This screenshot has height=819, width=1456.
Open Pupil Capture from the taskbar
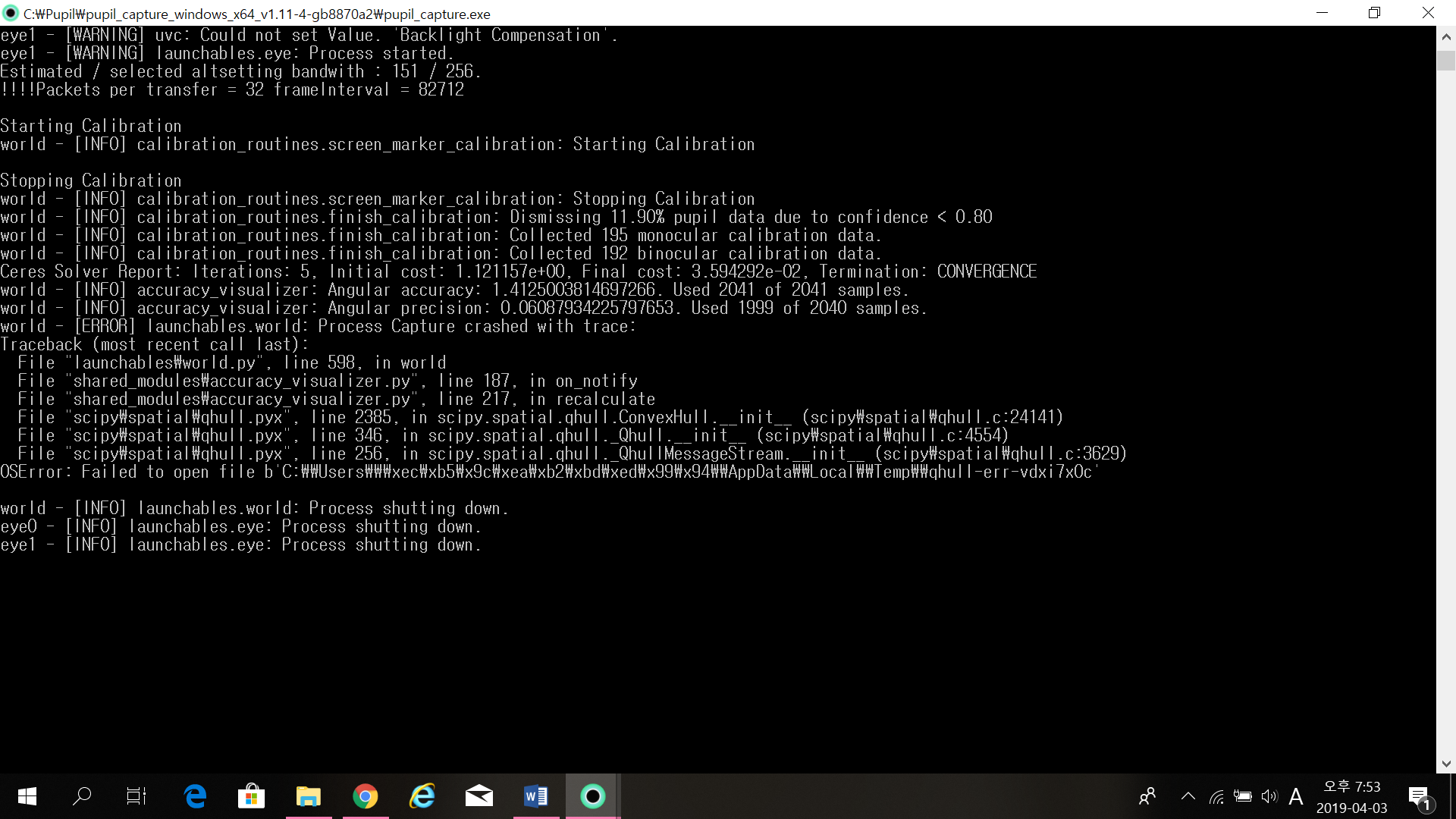click(592, 796)
